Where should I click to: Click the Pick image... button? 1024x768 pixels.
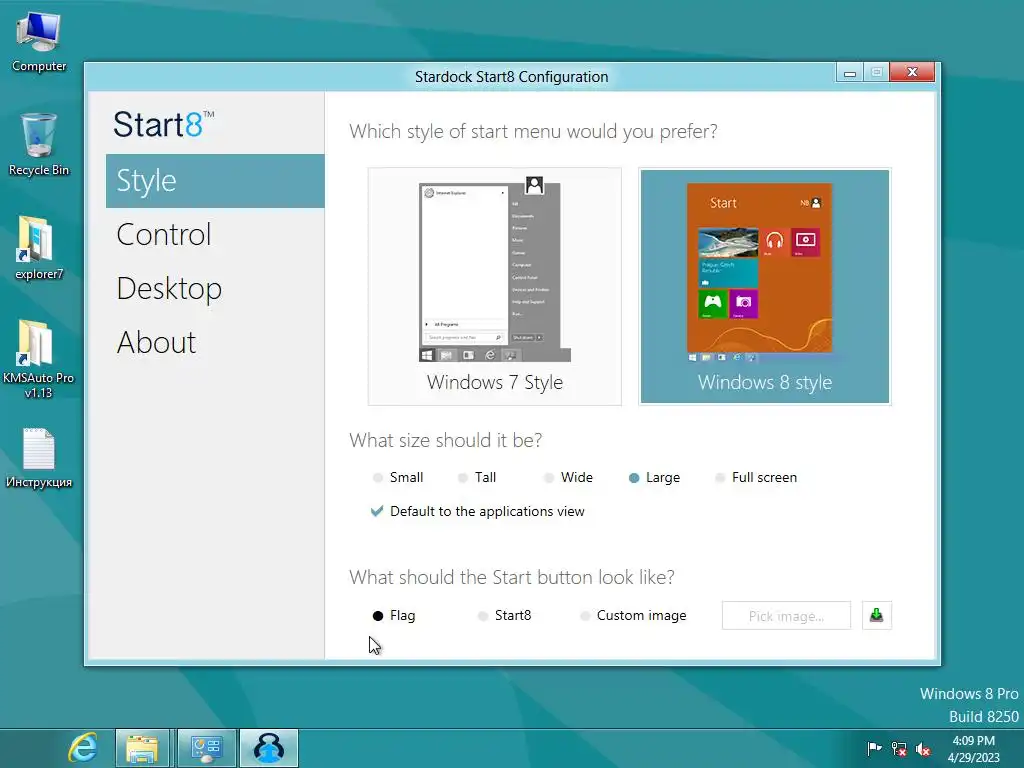786,615
